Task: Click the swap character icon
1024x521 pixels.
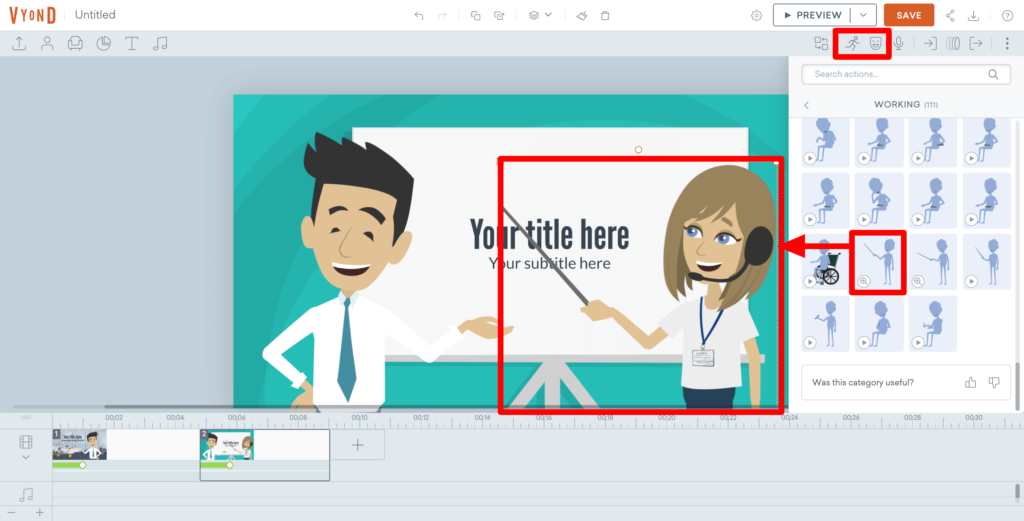Action: [821, 44]
